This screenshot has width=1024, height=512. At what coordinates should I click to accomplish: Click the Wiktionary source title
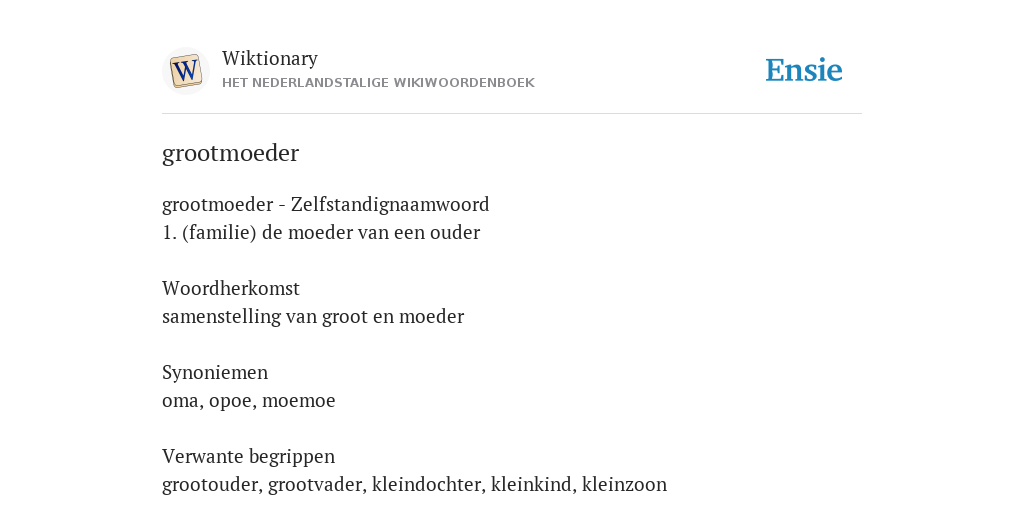point(270,59)
